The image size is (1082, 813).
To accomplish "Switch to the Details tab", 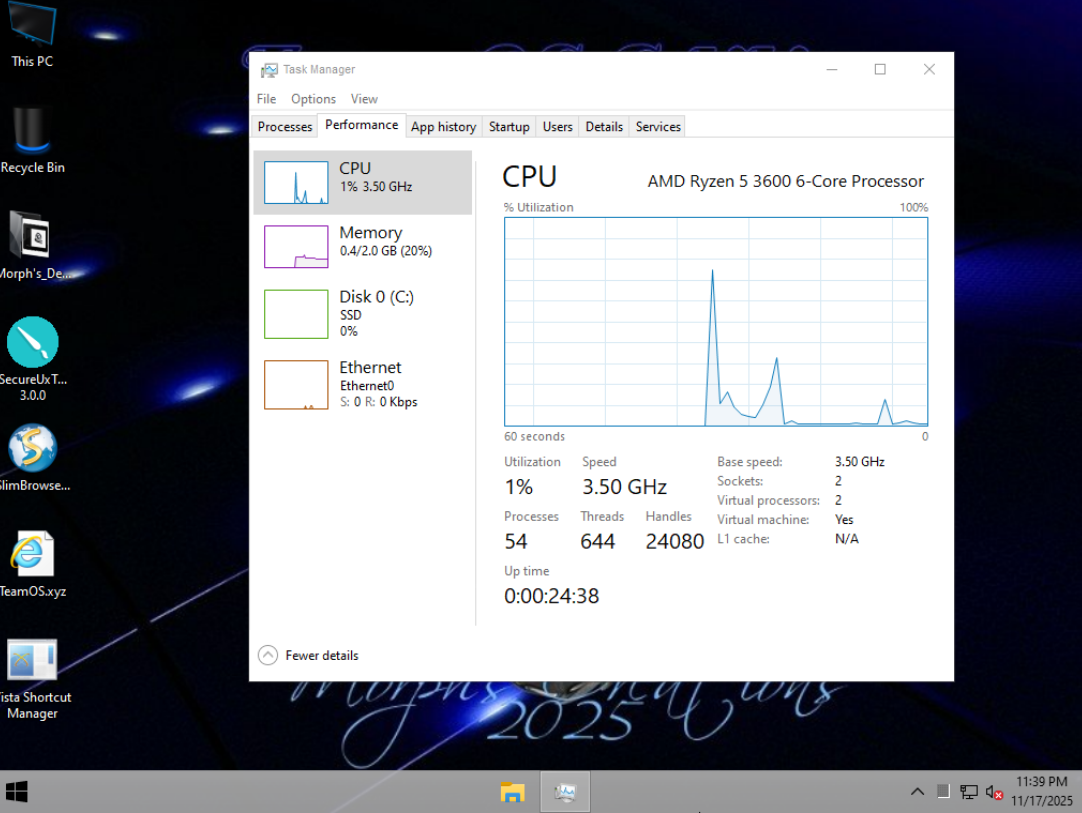I will click(x=604, y=126).
